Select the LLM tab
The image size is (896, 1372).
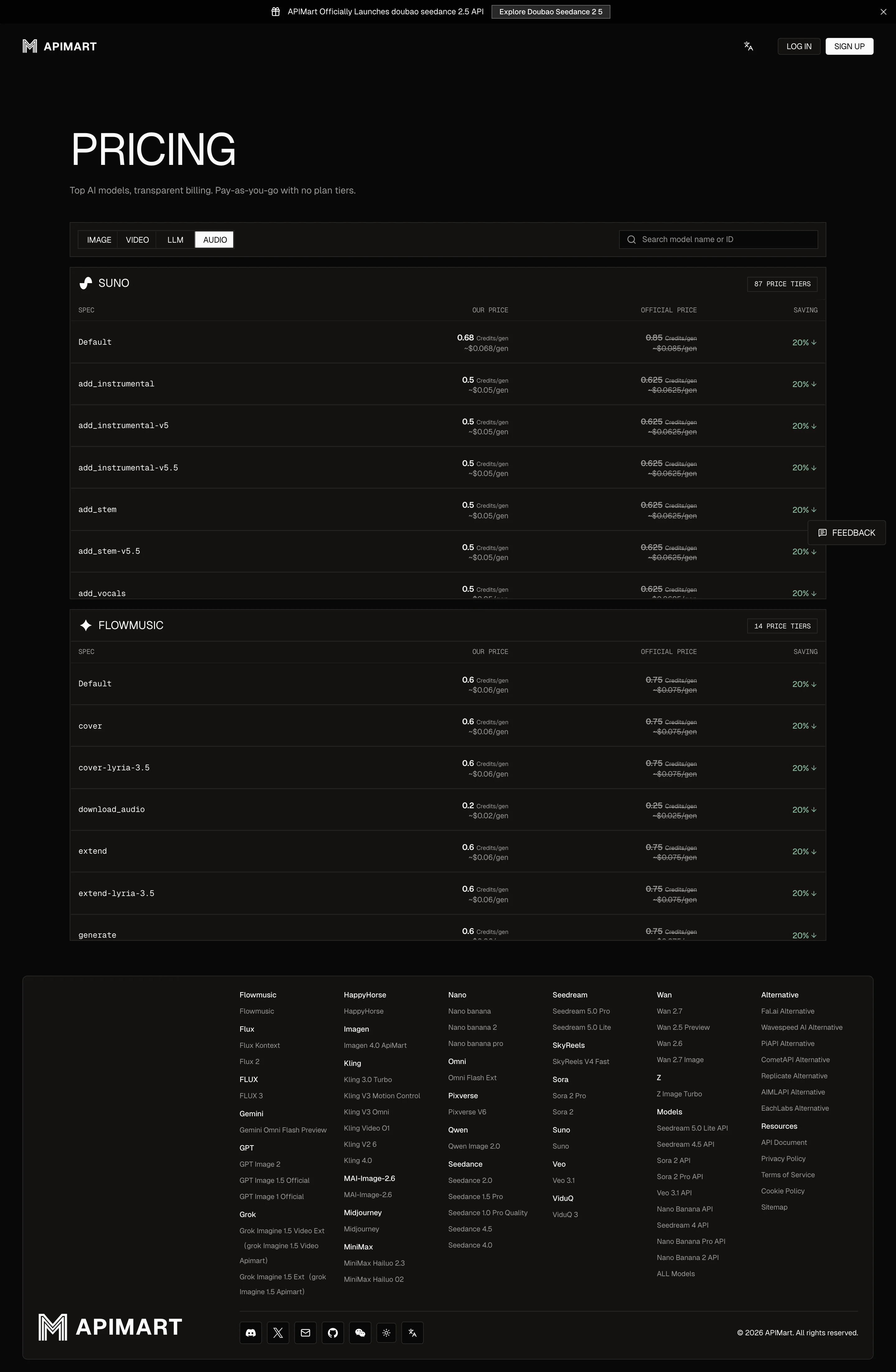click(x=175, y=240)
